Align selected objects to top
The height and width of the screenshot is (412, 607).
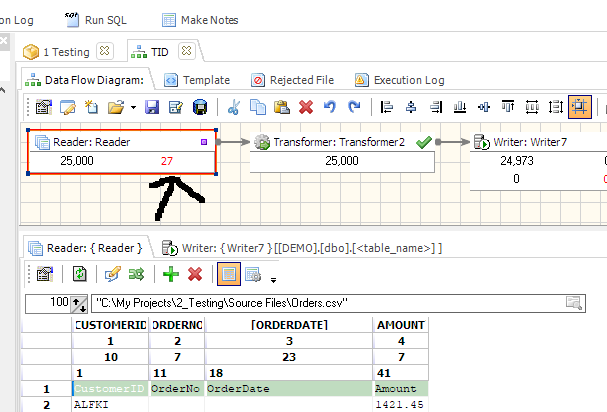pos(508,107)
